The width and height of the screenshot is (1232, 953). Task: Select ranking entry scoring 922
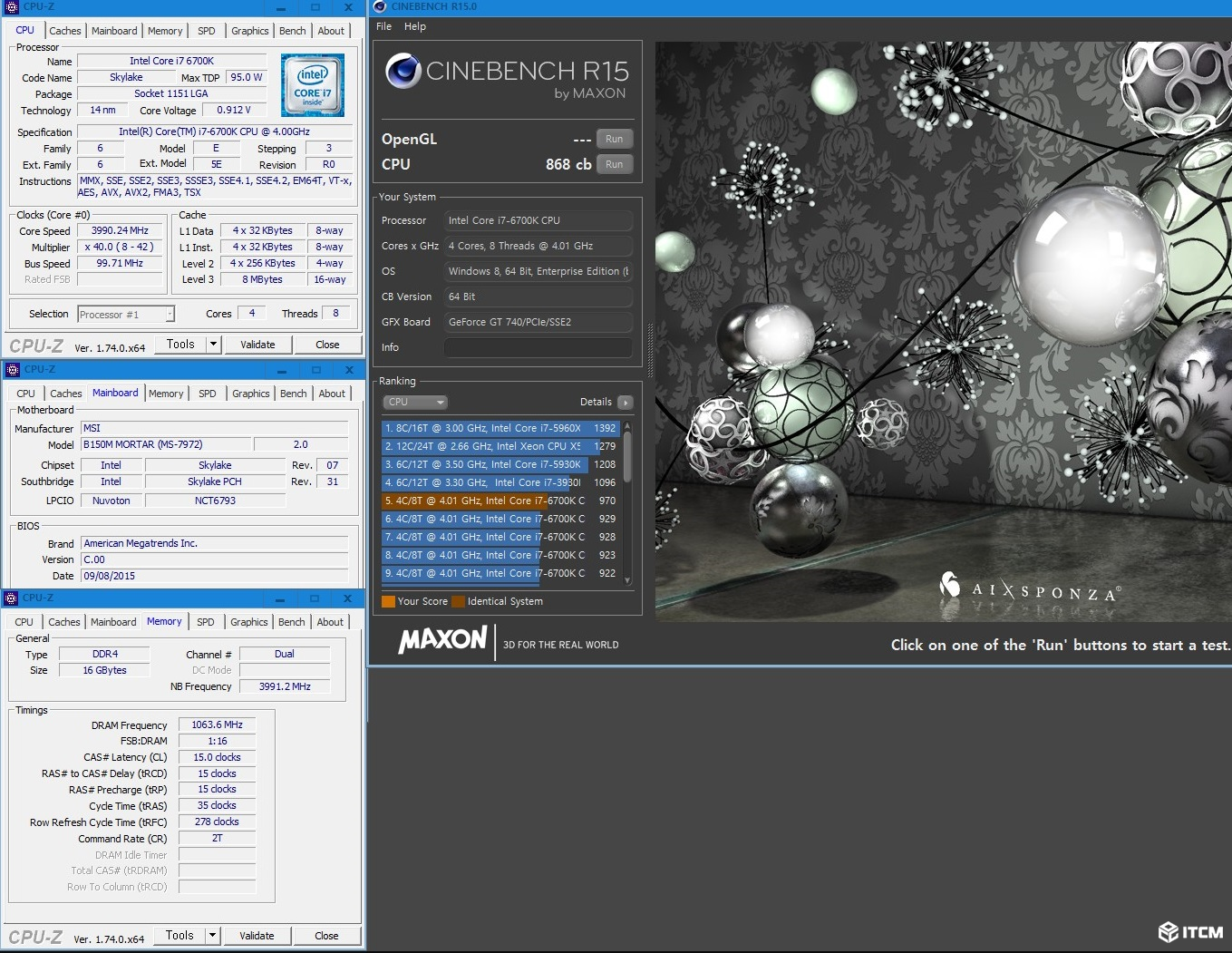pyautogui.click(x=500, y=573)
